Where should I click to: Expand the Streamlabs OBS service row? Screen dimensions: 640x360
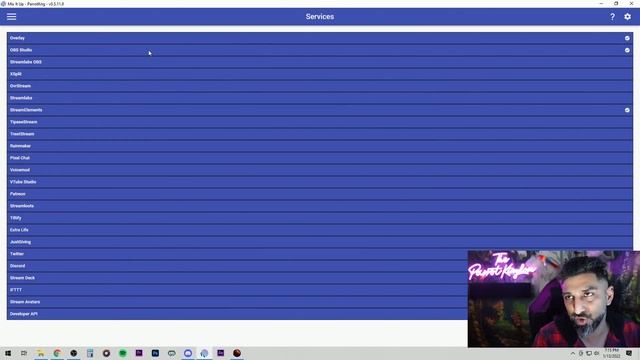pyautogui.click(x=320, y=62)
